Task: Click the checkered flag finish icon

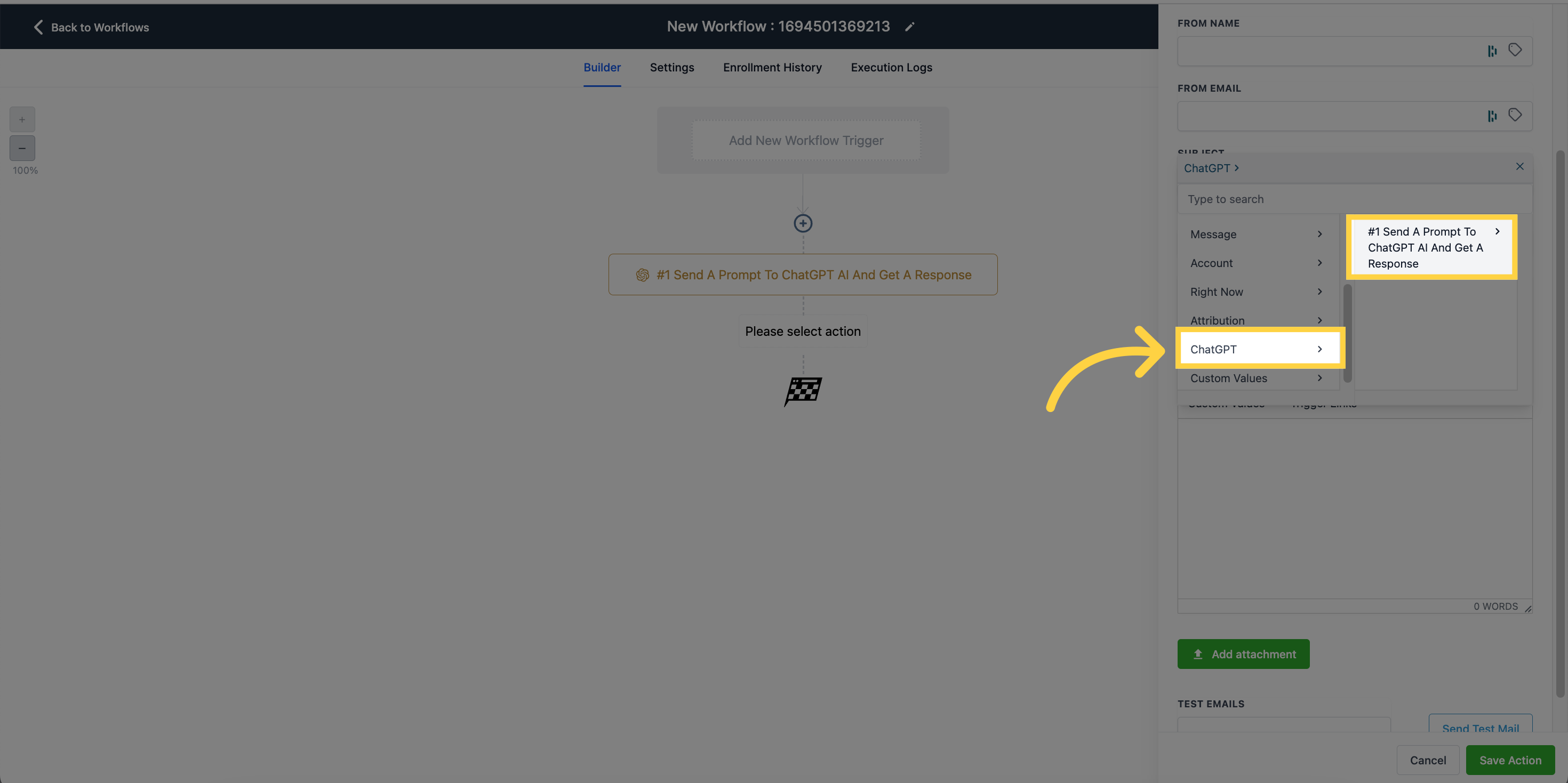Action: [x=803, y=389]
